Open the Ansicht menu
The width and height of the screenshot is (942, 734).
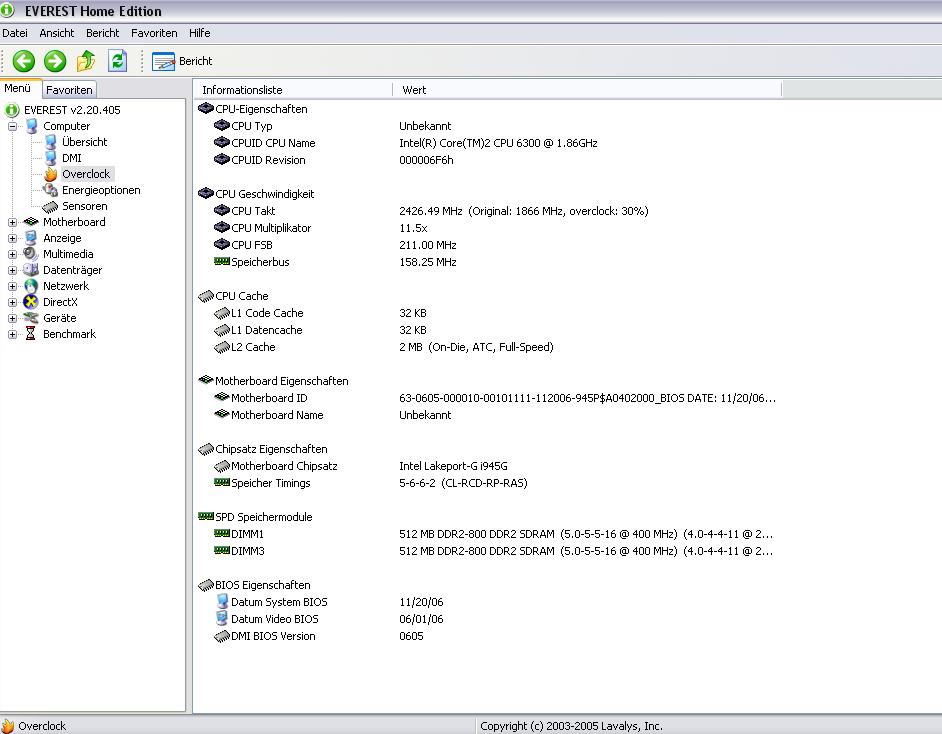point(56,33)
